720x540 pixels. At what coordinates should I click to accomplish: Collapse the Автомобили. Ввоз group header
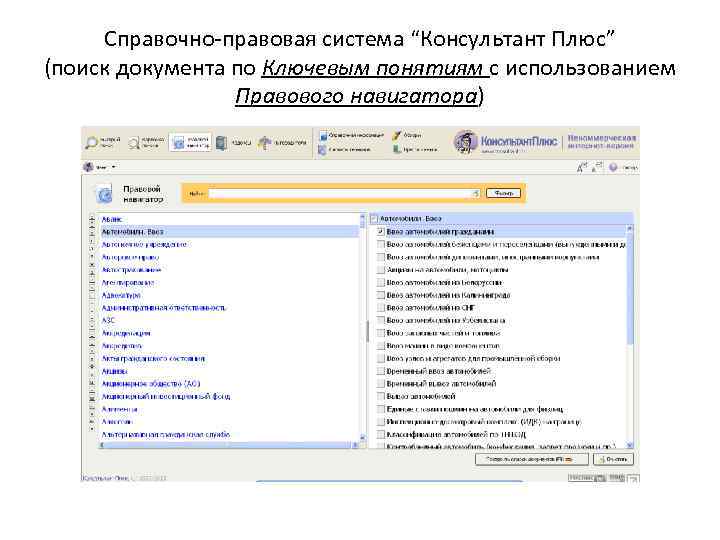coord(374,219)
